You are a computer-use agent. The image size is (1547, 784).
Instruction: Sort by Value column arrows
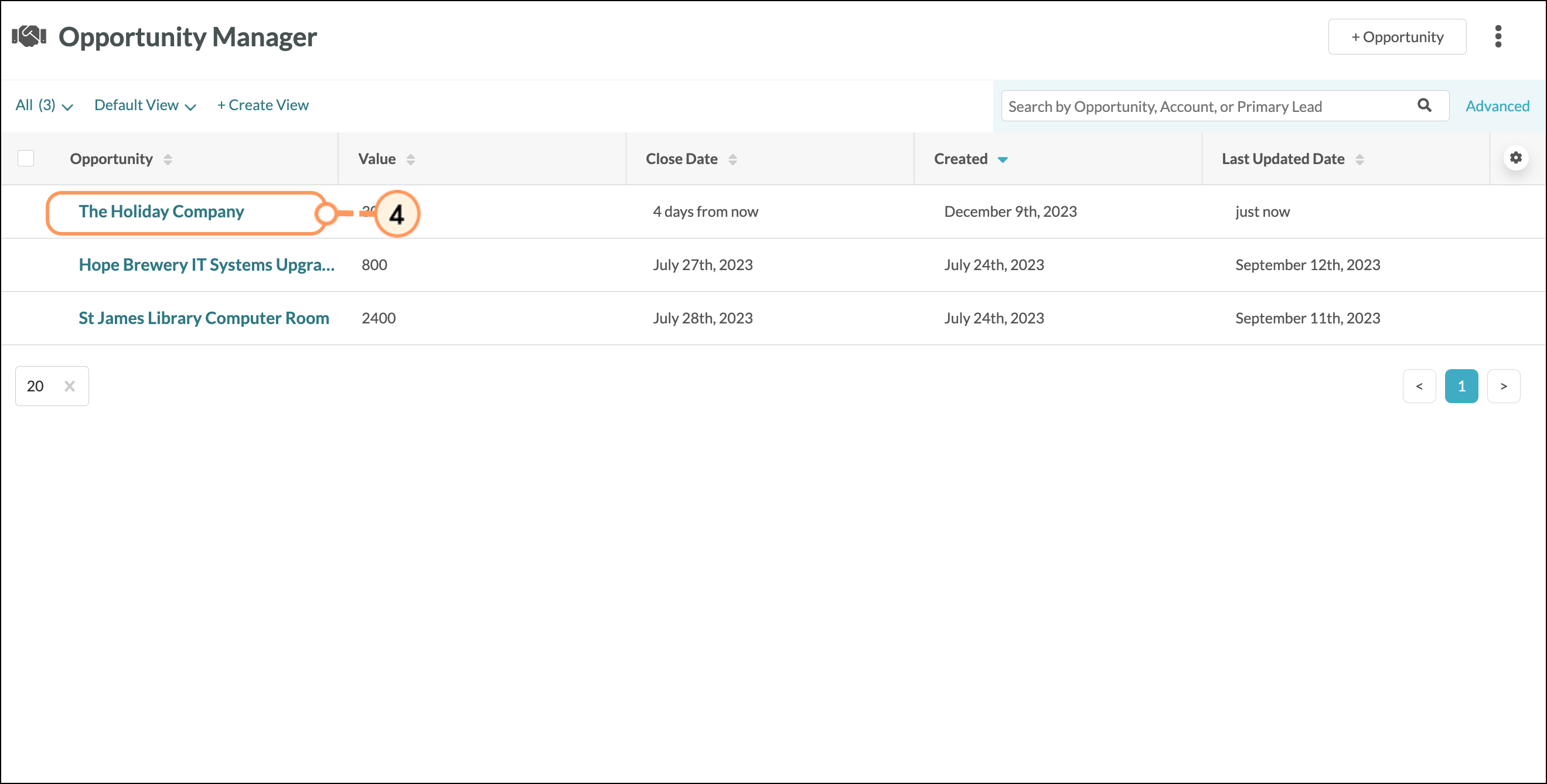(x=410, y=159)
